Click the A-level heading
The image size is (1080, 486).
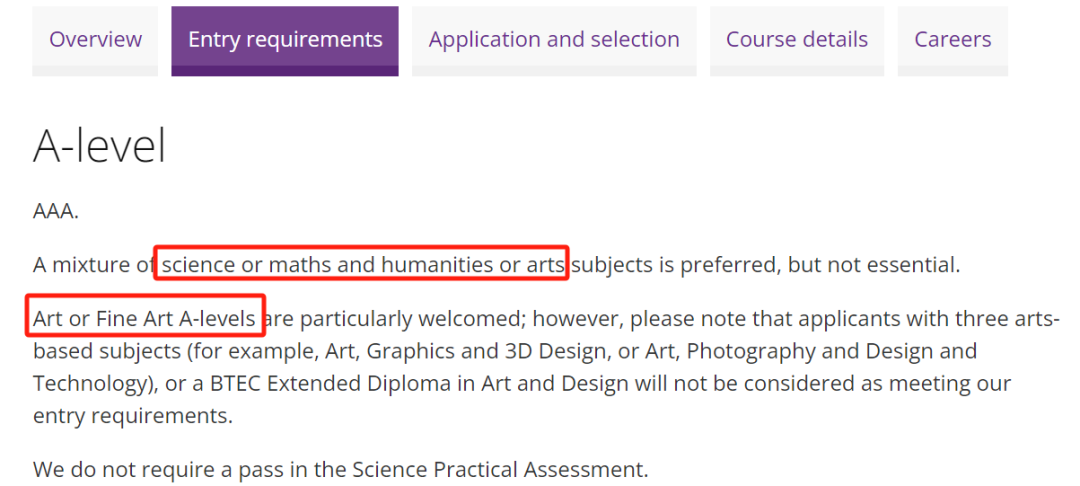(x=99, y=146)
